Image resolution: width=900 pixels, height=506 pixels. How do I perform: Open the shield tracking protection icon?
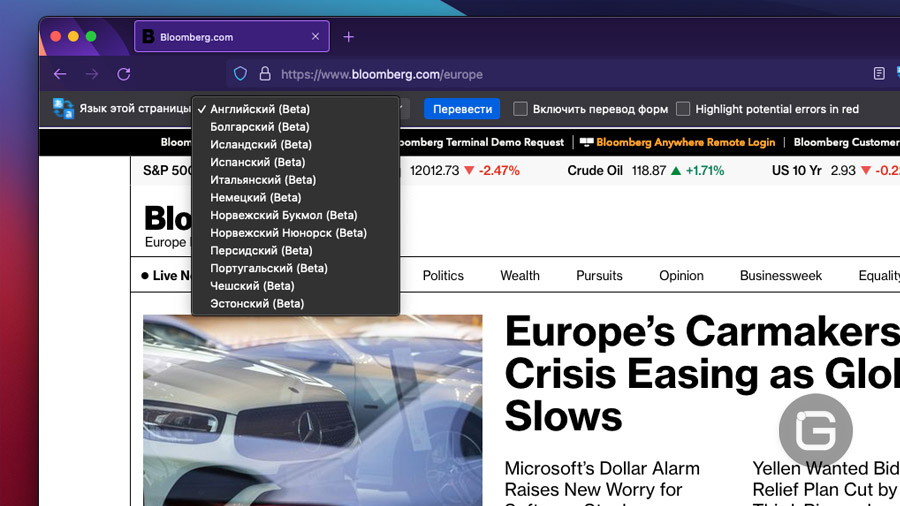[240, 74]
